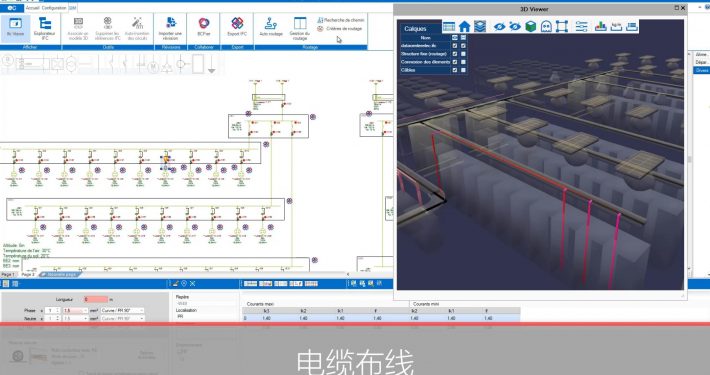Click the bar chart icon in 3D Viewer
710x375 pixels.
[600, 27]
